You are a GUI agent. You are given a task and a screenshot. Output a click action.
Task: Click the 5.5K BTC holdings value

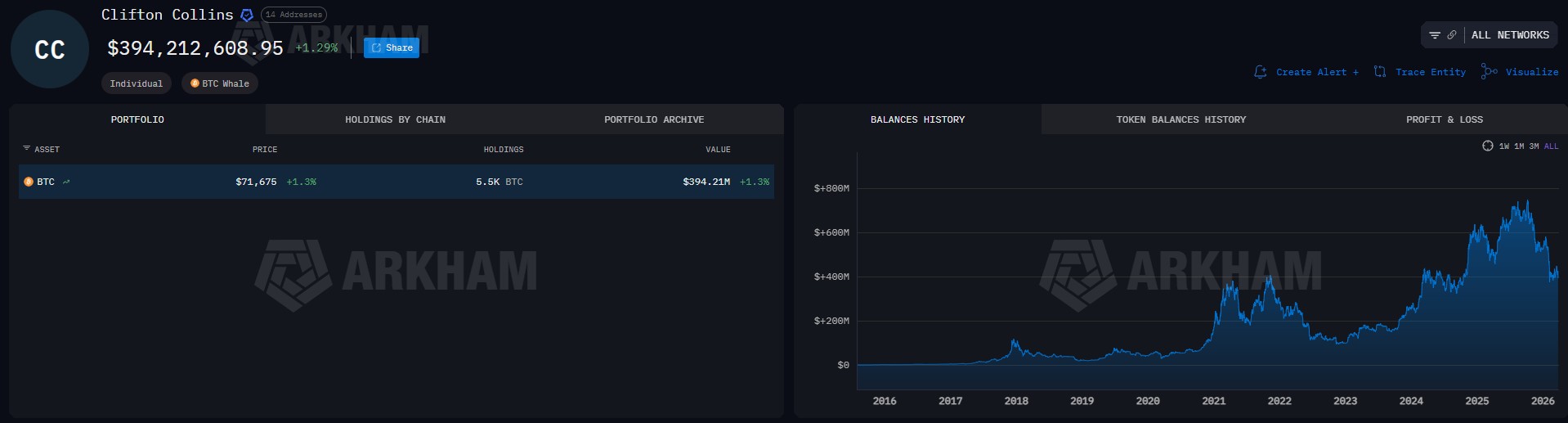pos(500,182)
